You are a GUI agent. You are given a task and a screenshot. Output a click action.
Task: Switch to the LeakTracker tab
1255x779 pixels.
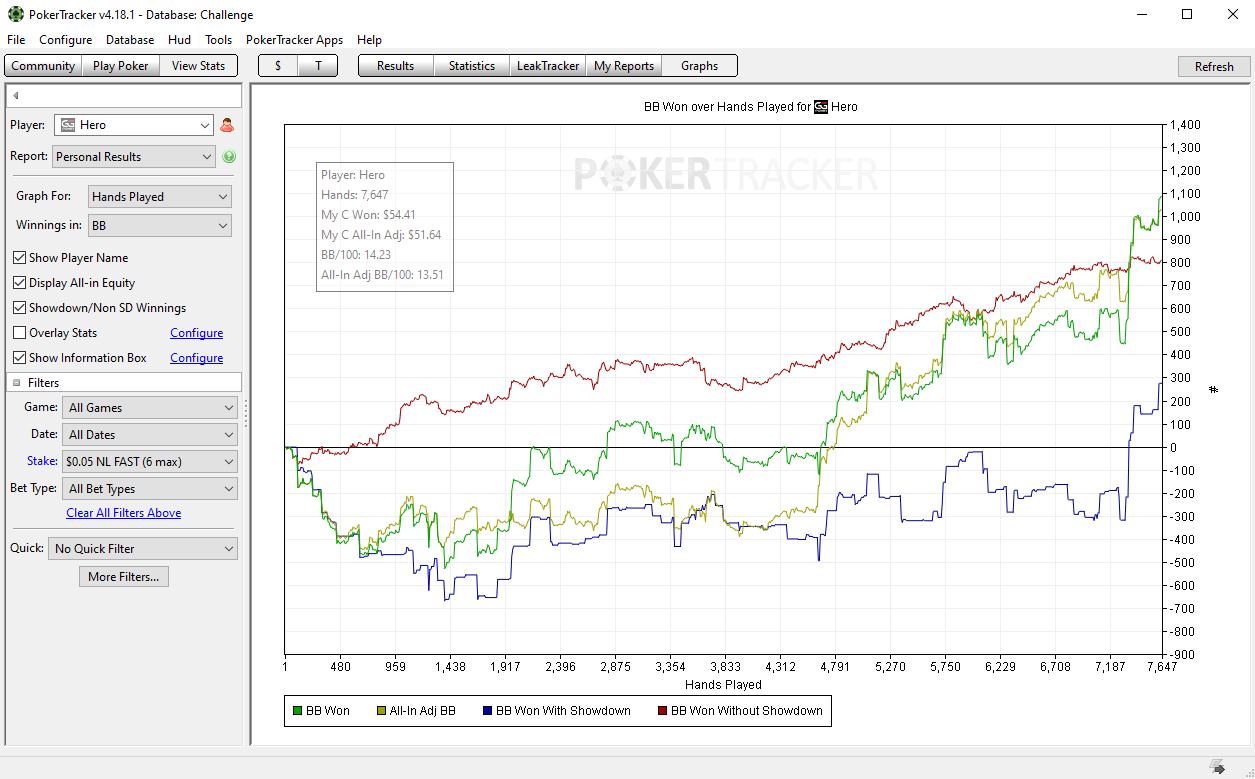pos(547,66)
